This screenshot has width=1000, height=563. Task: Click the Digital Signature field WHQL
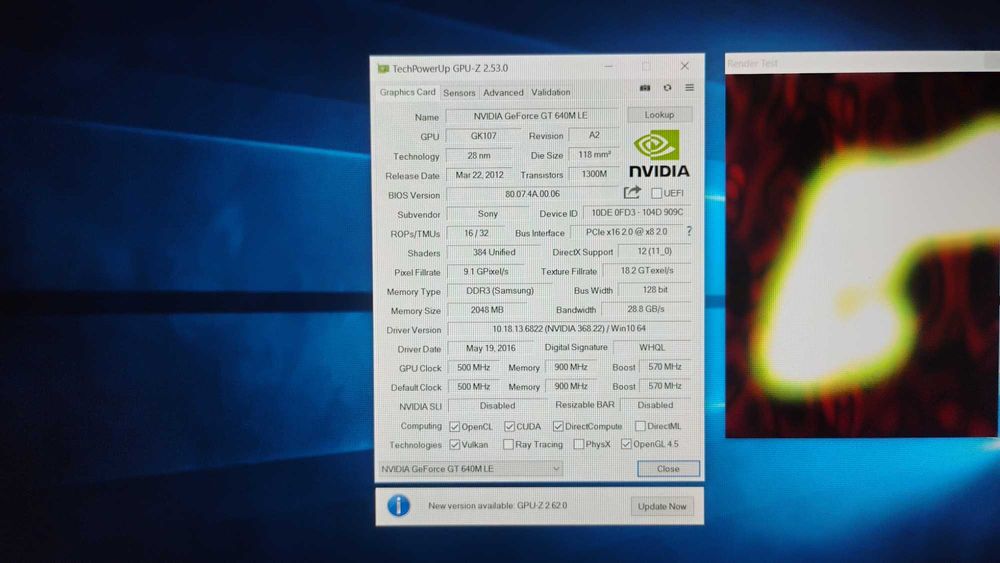click(x=652, y=347)
